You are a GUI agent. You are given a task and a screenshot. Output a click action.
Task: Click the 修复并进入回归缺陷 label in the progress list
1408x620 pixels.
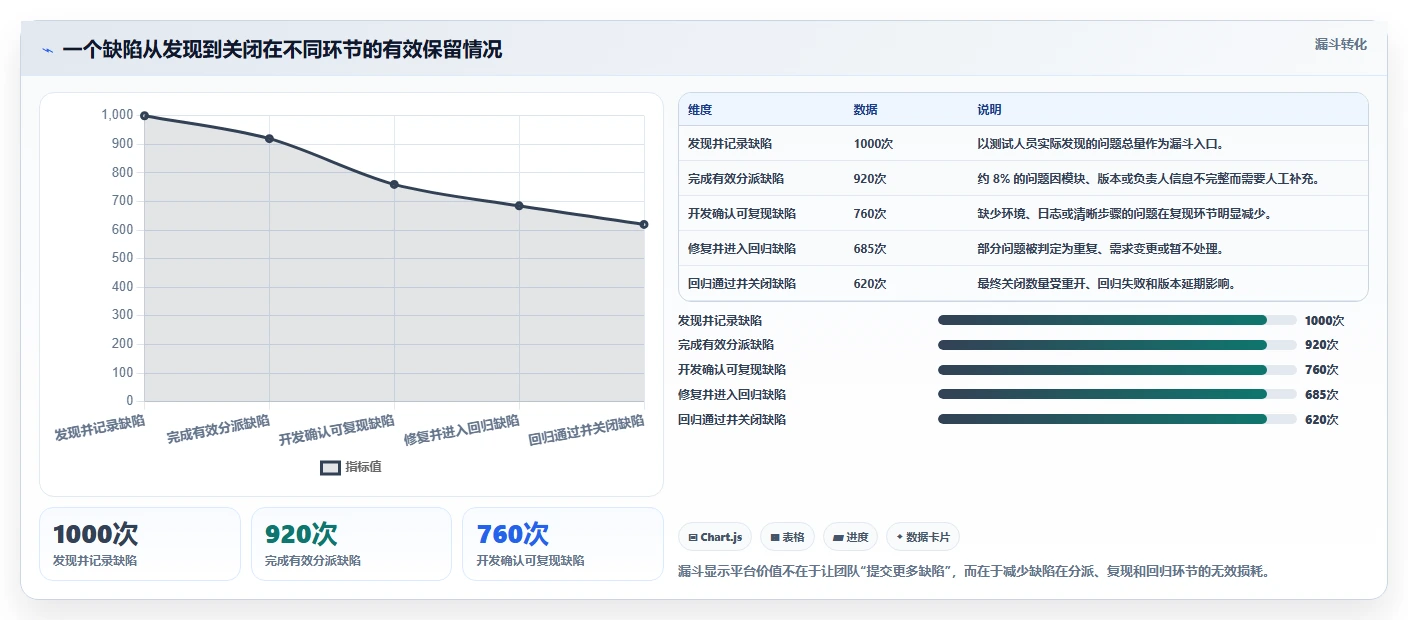point(732,394)
